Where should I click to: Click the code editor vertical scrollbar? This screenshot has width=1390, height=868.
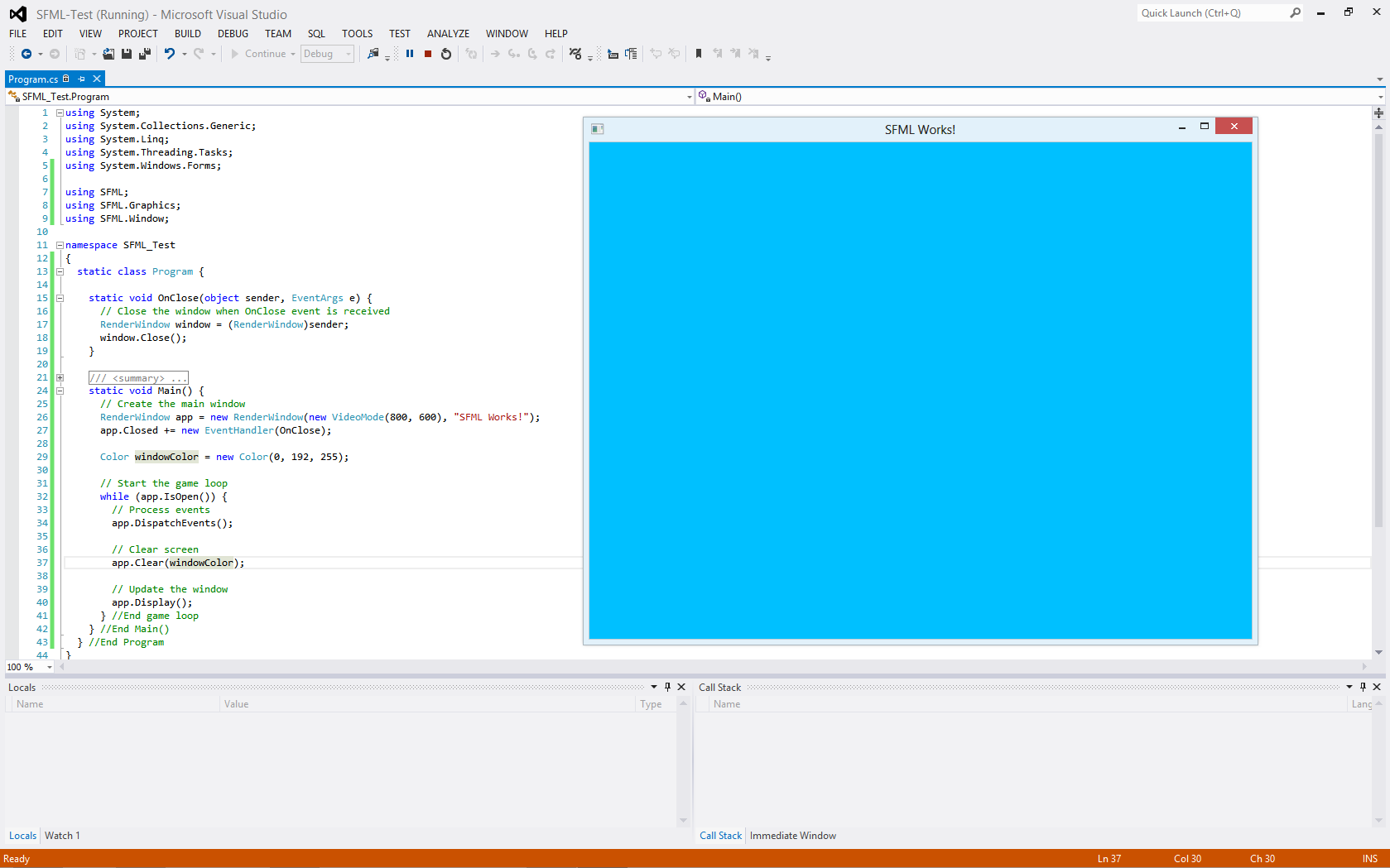click(x=1378, y=331)
